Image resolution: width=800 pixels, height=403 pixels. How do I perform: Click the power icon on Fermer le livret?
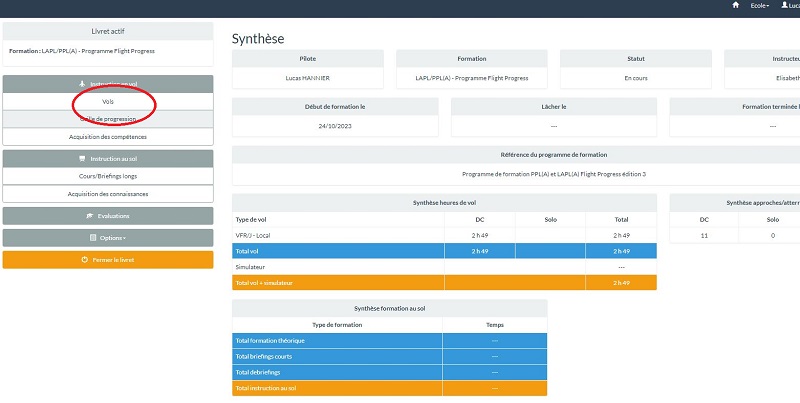point(84,260)
